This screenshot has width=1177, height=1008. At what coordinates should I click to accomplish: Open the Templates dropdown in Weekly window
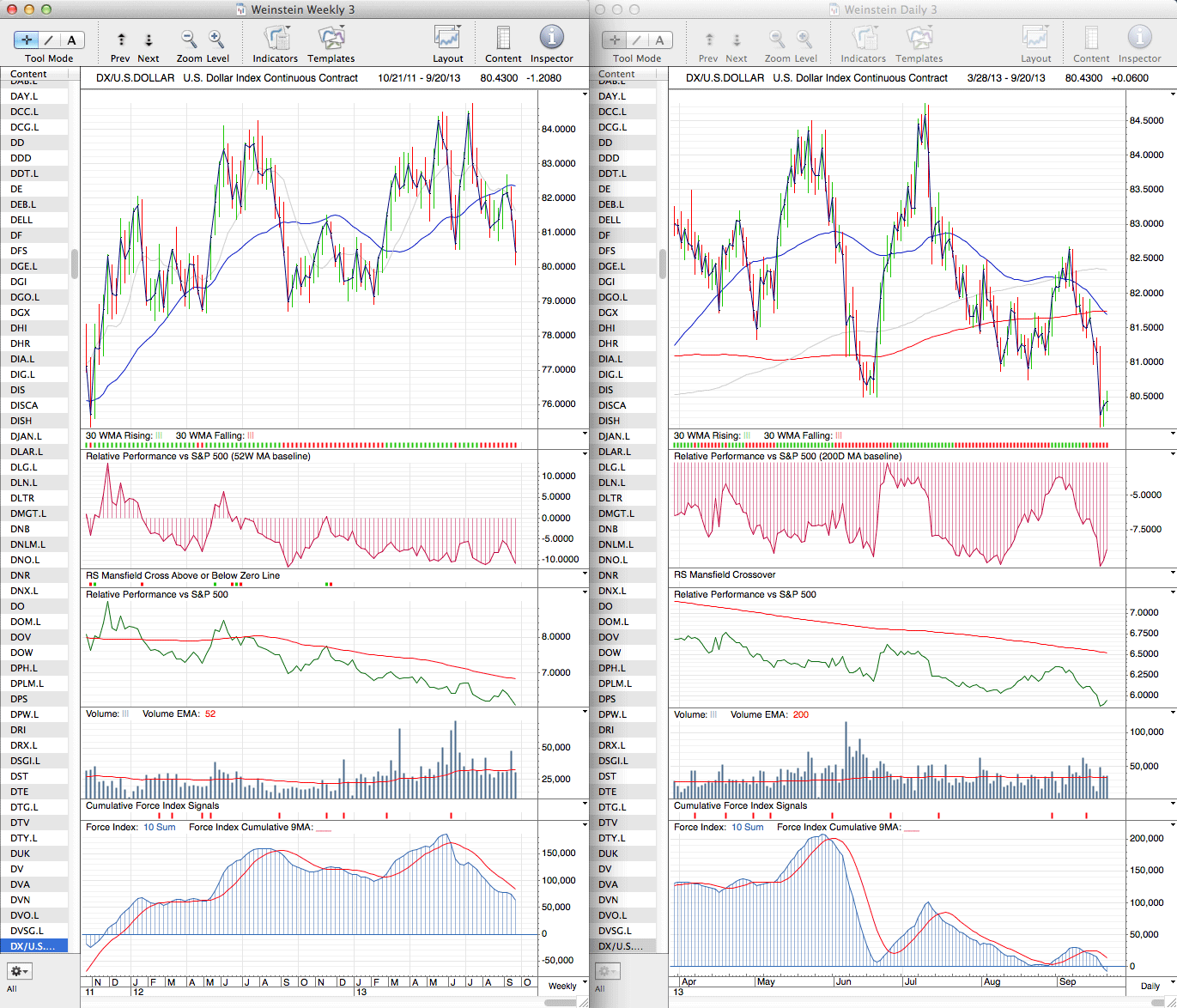pyautogui.click(x=331, y=39)
